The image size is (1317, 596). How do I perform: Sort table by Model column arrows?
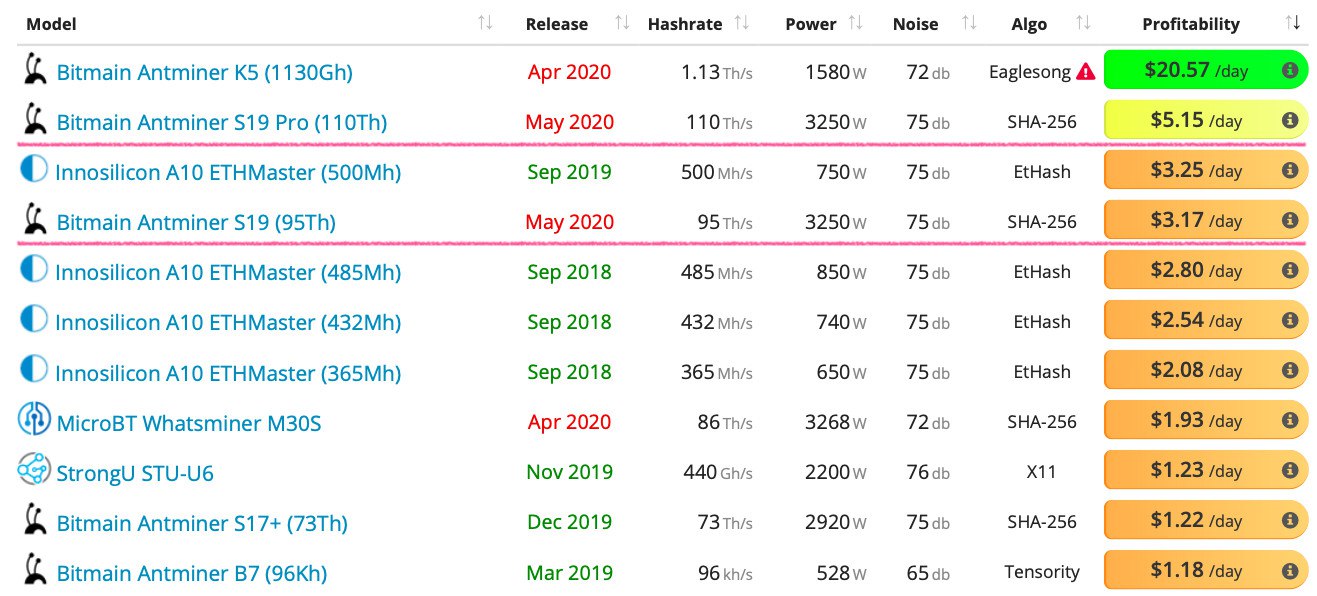coord(485,23)
